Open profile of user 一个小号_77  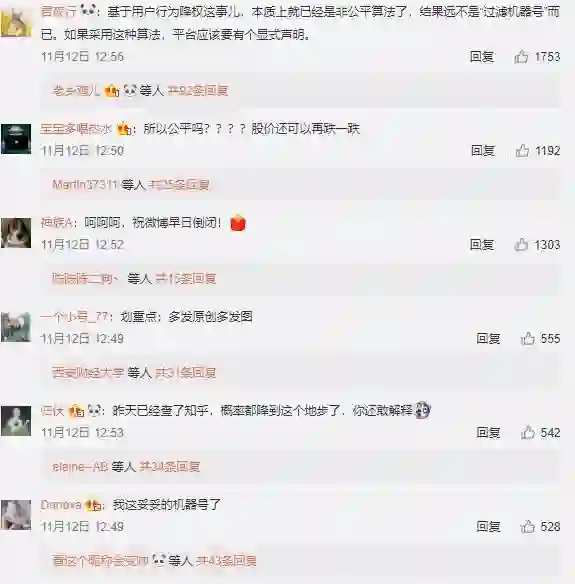[x=74, y=317]
